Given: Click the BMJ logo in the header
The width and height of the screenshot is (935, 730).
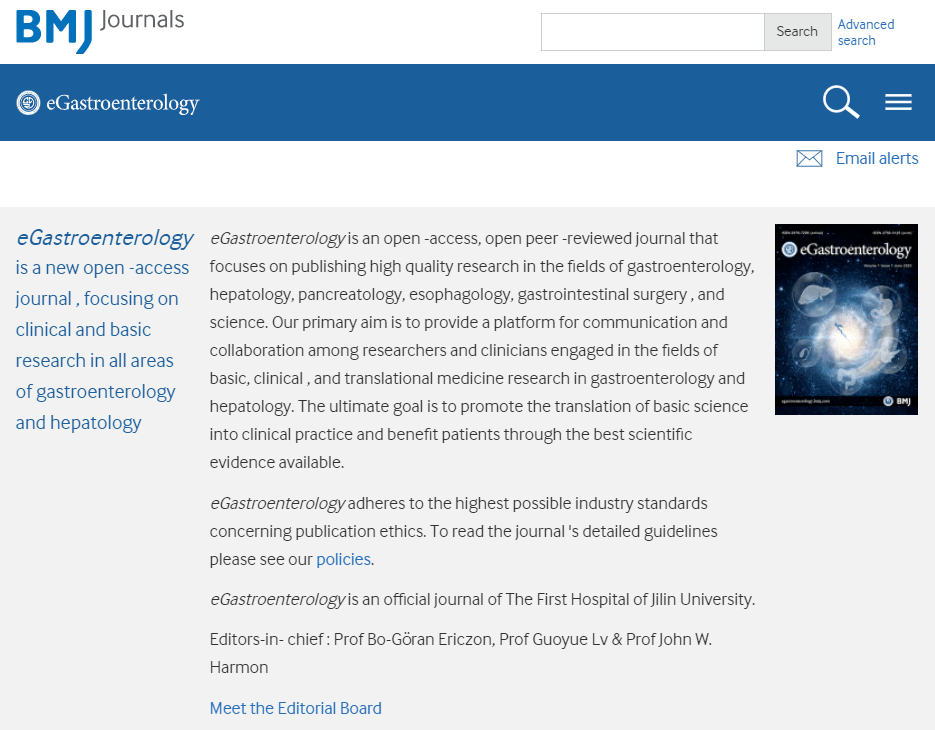Looking at the screenshot, I should 54,29.
